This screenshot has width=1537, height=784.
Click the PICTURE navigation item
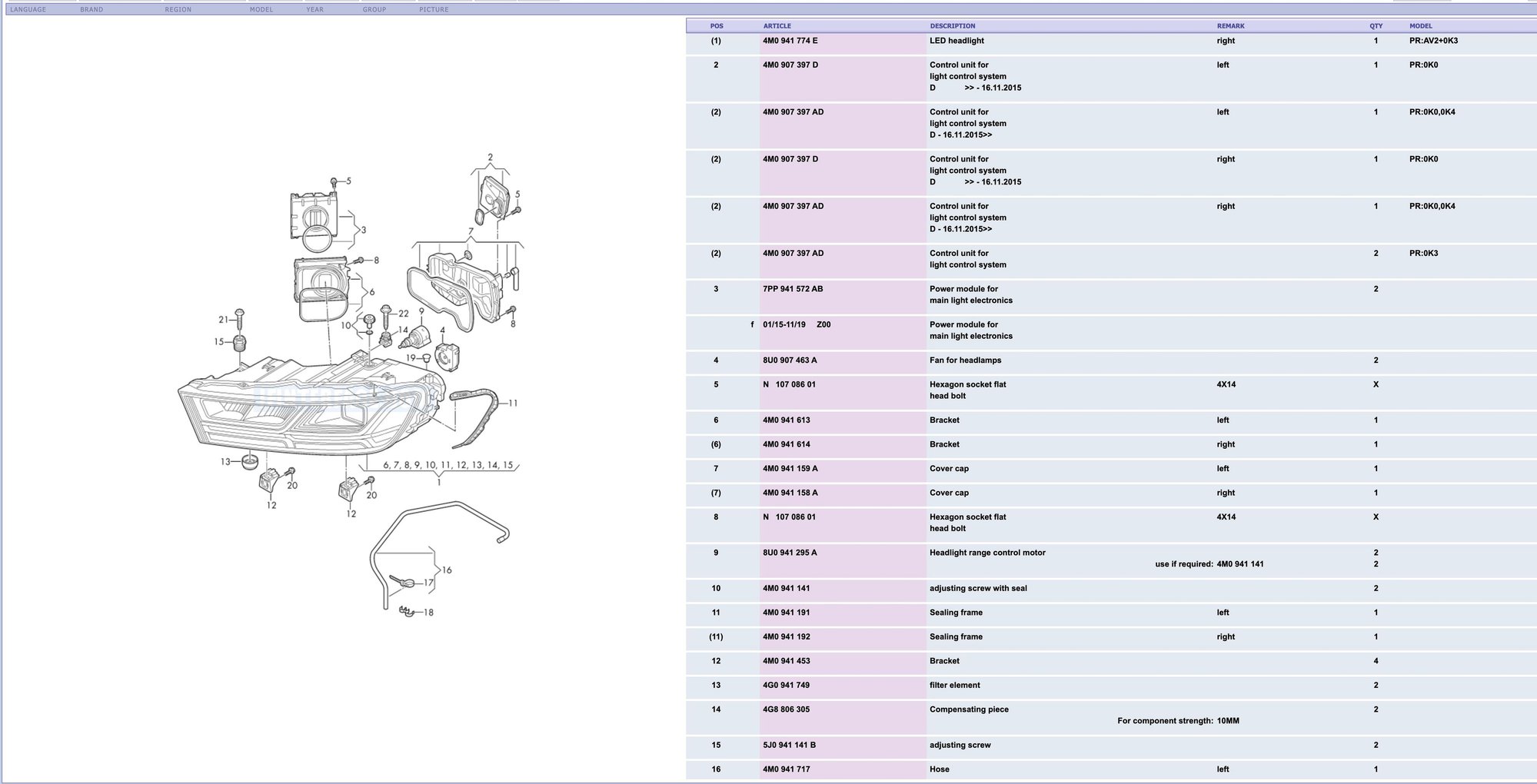pos(434,9)
